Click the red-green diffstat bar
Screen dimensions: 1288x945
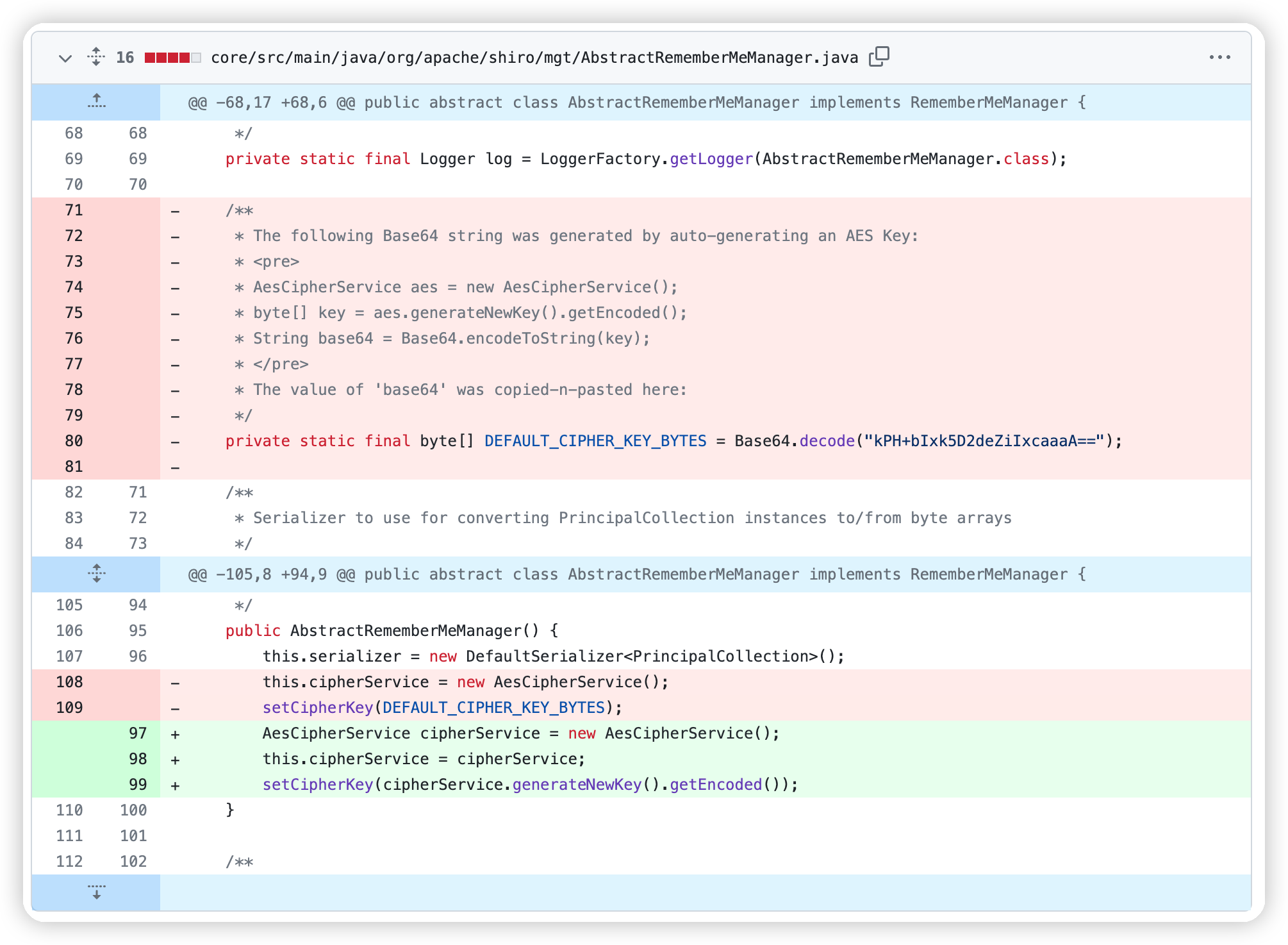(x=172, y=58)
